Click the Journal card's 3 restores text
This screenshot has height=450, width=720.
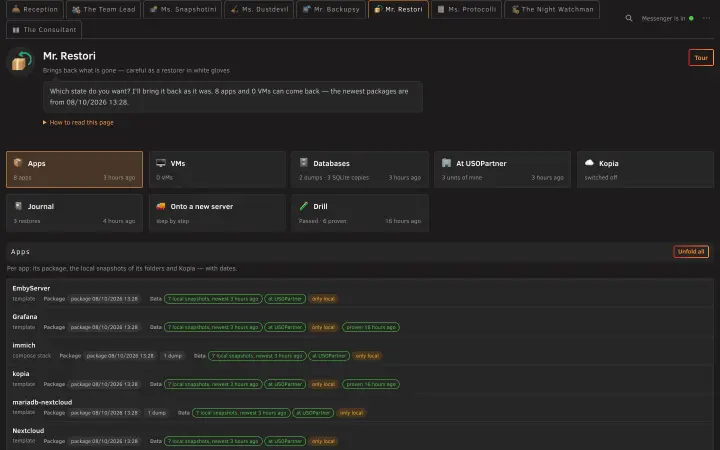point(27,221)
